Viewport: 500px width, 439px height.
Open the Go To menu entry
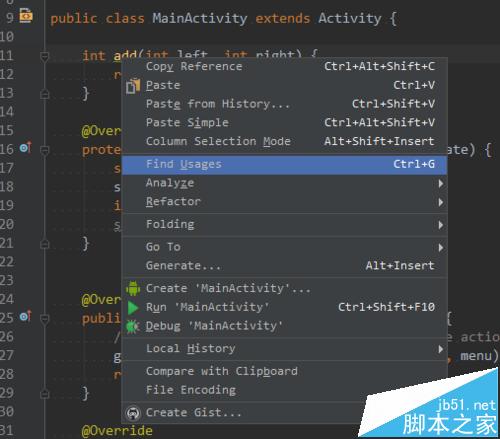pyautogui.click(x=284, y=247)
